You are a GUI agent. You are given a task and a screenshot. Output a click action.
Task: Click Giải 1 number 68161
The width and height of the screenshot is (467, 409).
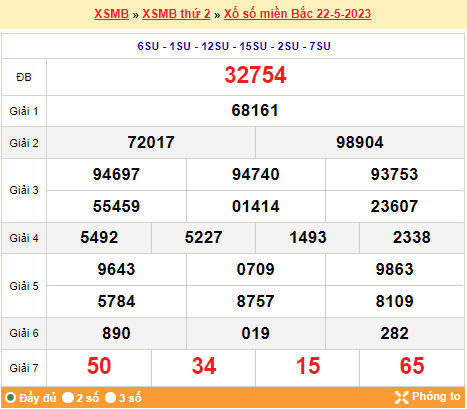point(255,111)
